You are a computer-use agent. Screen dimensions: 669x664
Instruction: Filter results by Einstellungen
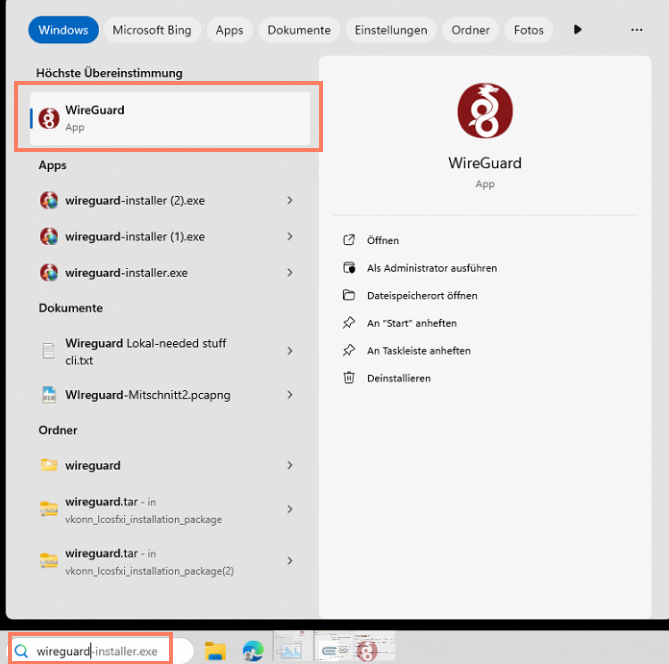(391, 30)
